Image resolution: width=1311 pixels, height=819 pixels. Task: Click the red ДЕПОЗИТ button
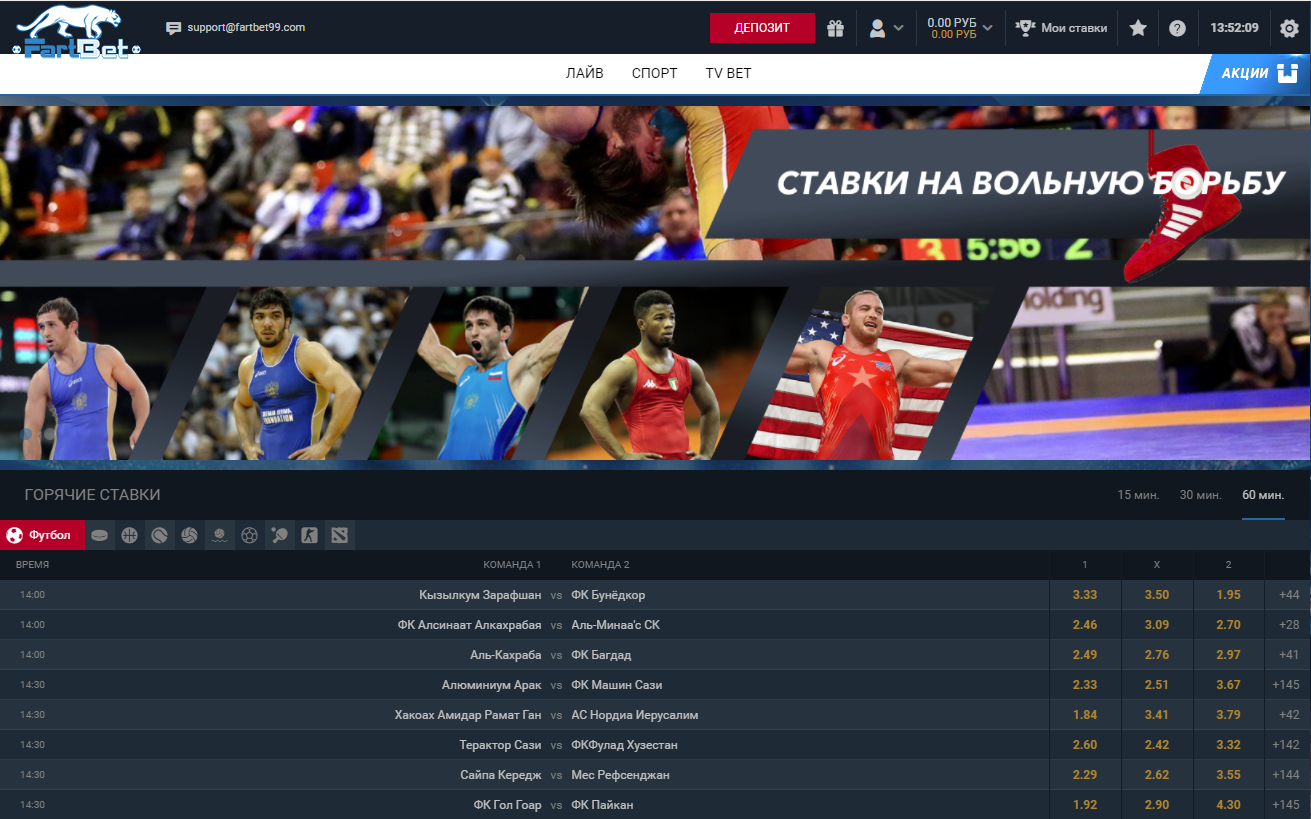762,28
